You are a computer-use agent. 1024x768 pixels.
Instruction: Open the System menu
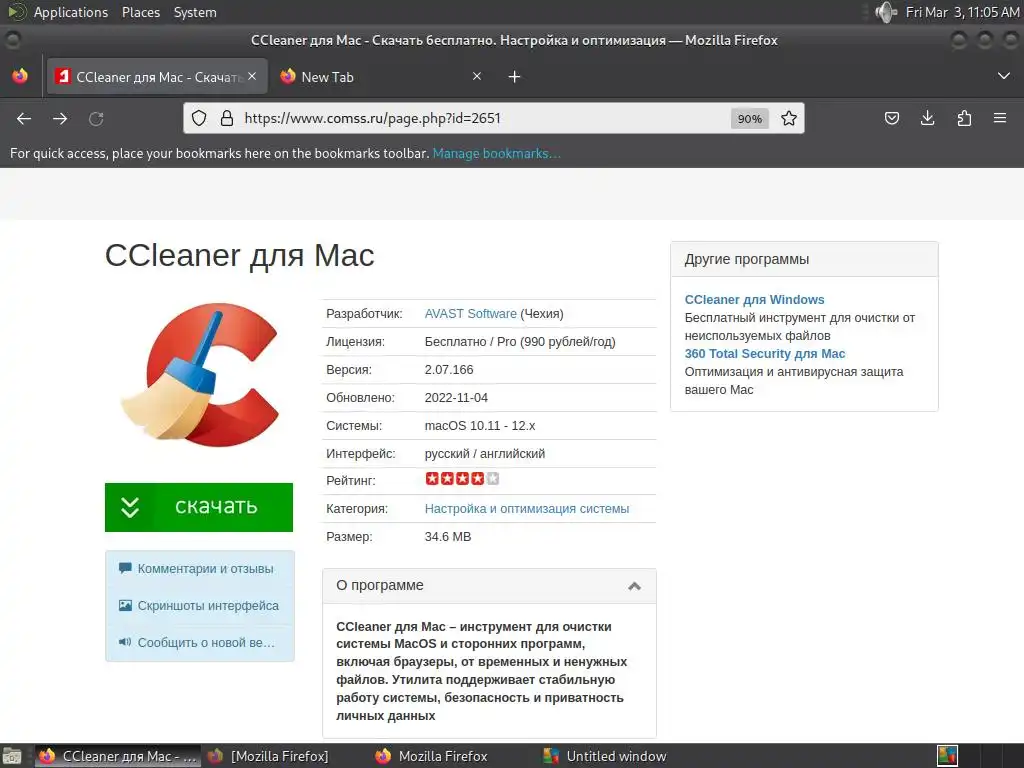point(195,12)
